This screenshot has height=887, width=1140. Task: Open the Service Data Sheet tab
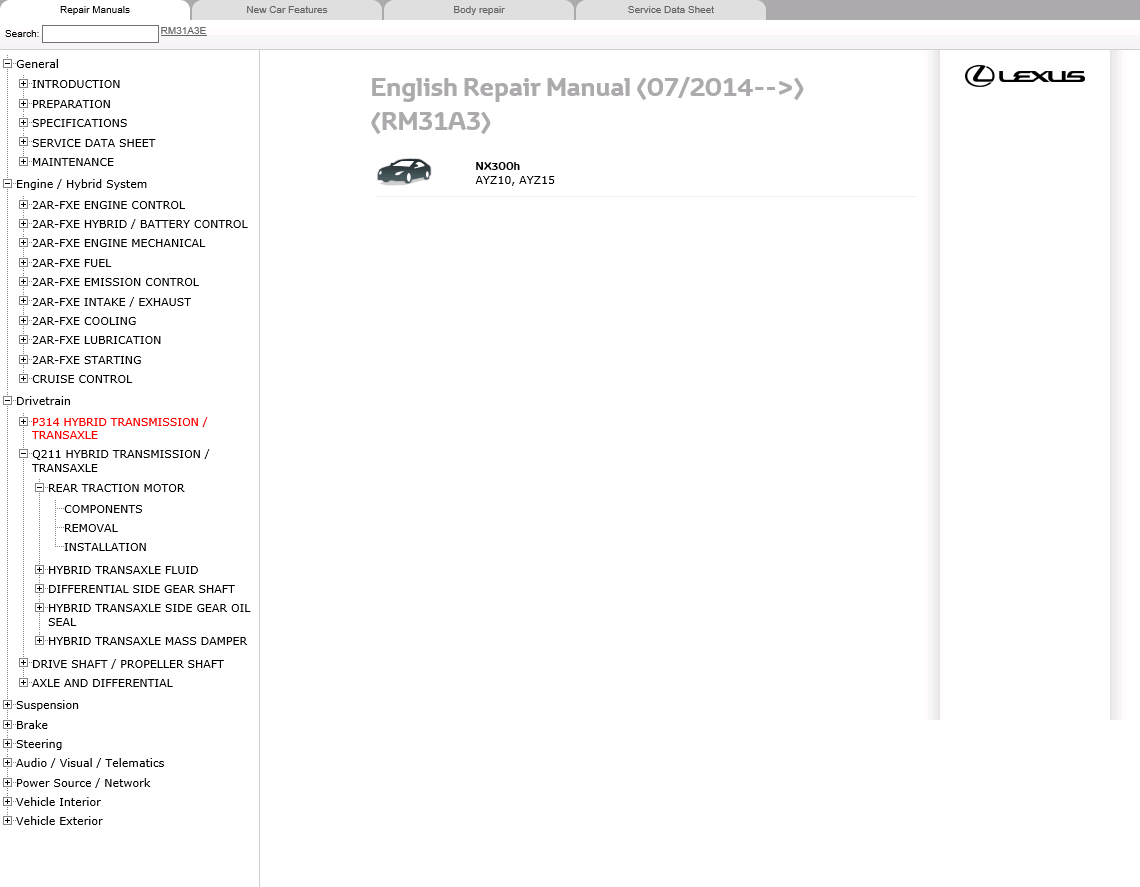670,10
